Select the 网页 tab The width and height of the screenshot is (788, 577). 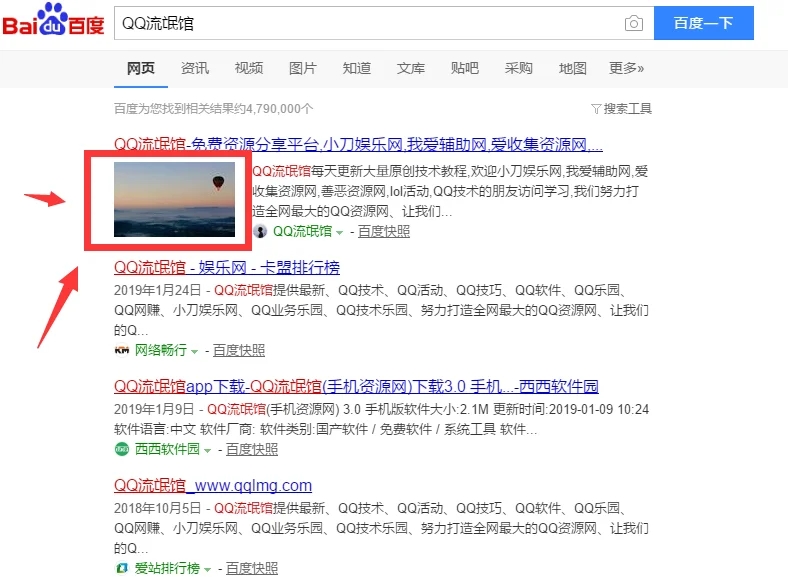pos(141,68)
